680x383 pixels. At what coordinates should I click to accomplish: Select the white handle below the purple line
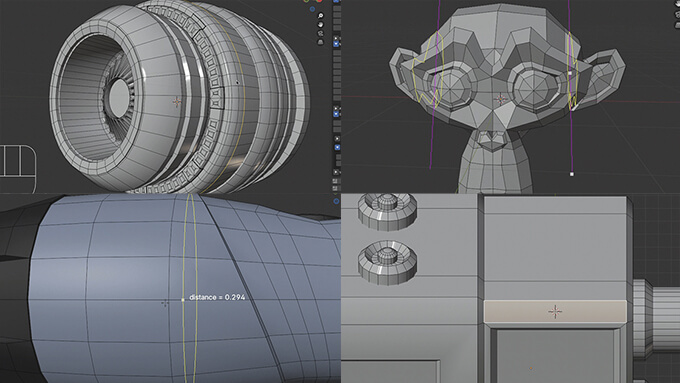click(572, 174)
